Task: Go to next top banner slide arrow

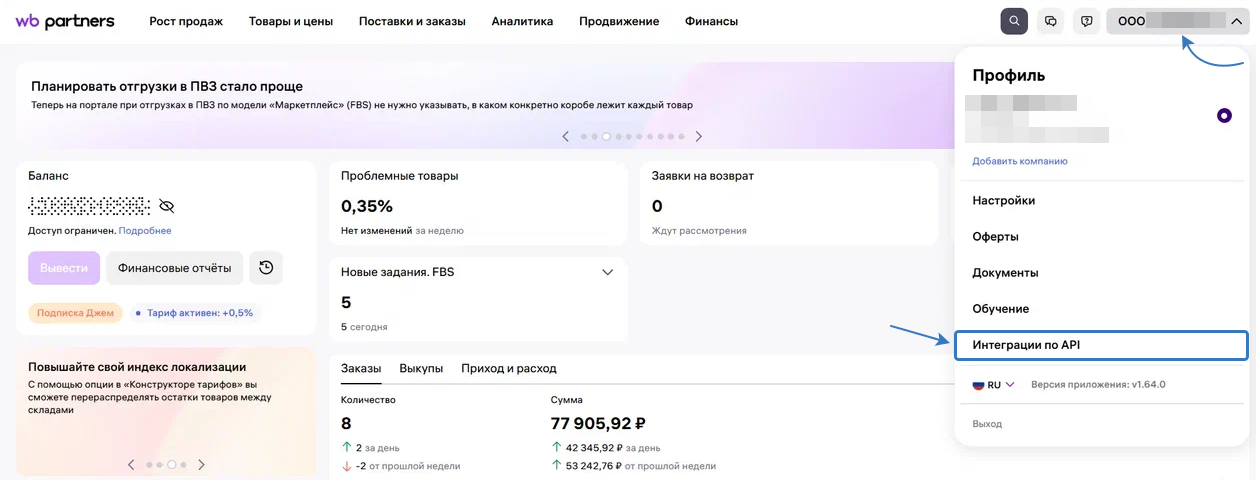Action: (699, 136)
